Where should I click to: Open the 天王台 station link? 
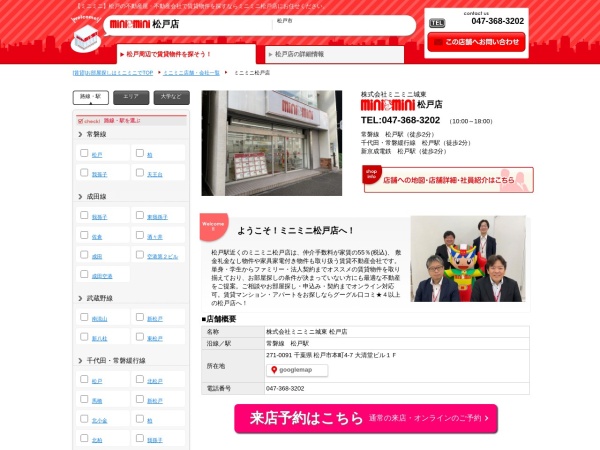[155, 174]
